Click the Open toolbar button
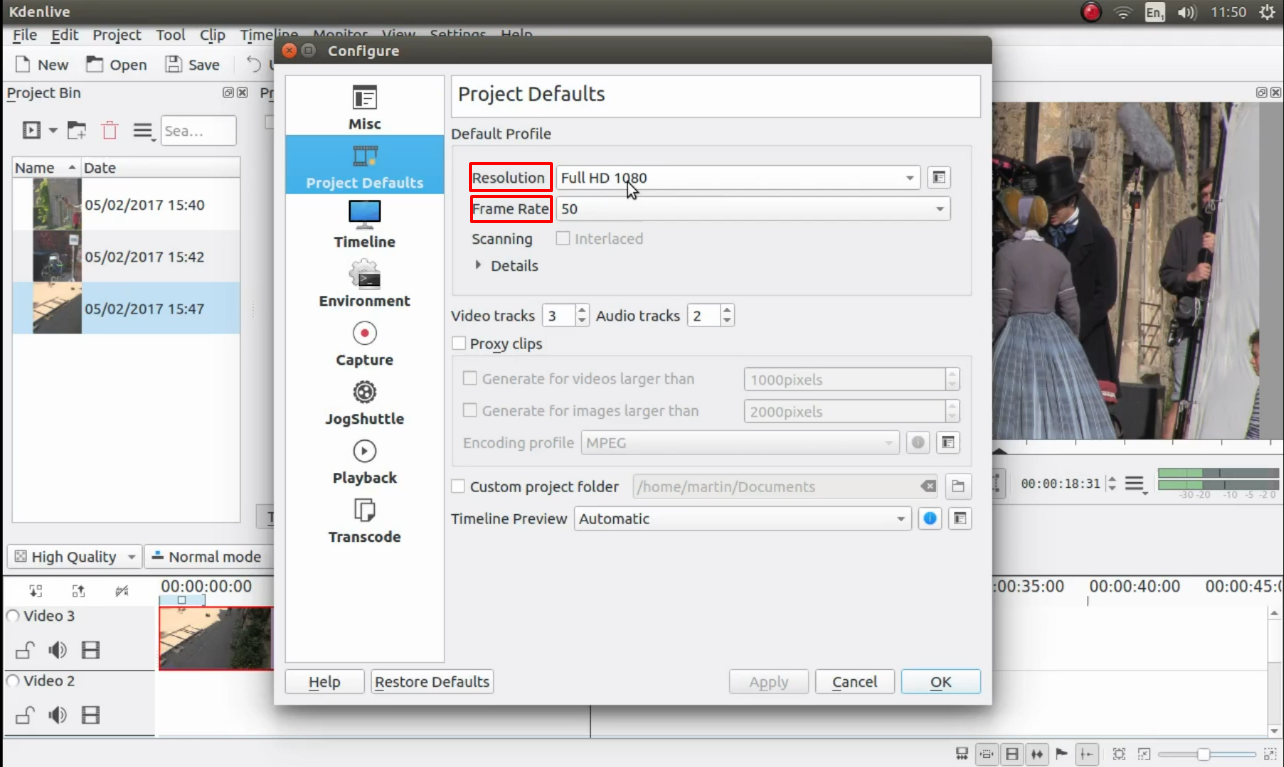Screen dimensions: 1284x767 coord(117,65)
